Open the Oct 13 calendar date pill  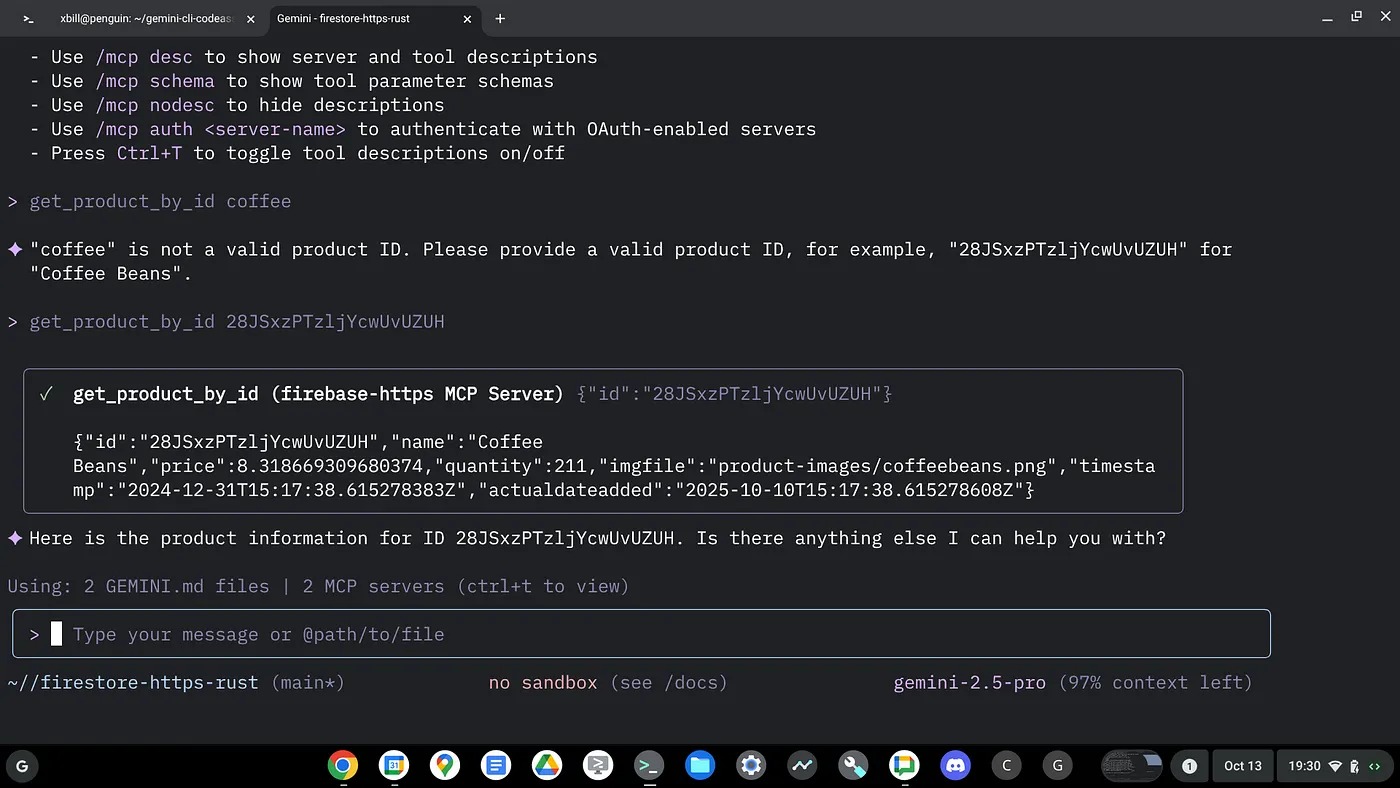tap(1243, 766)
